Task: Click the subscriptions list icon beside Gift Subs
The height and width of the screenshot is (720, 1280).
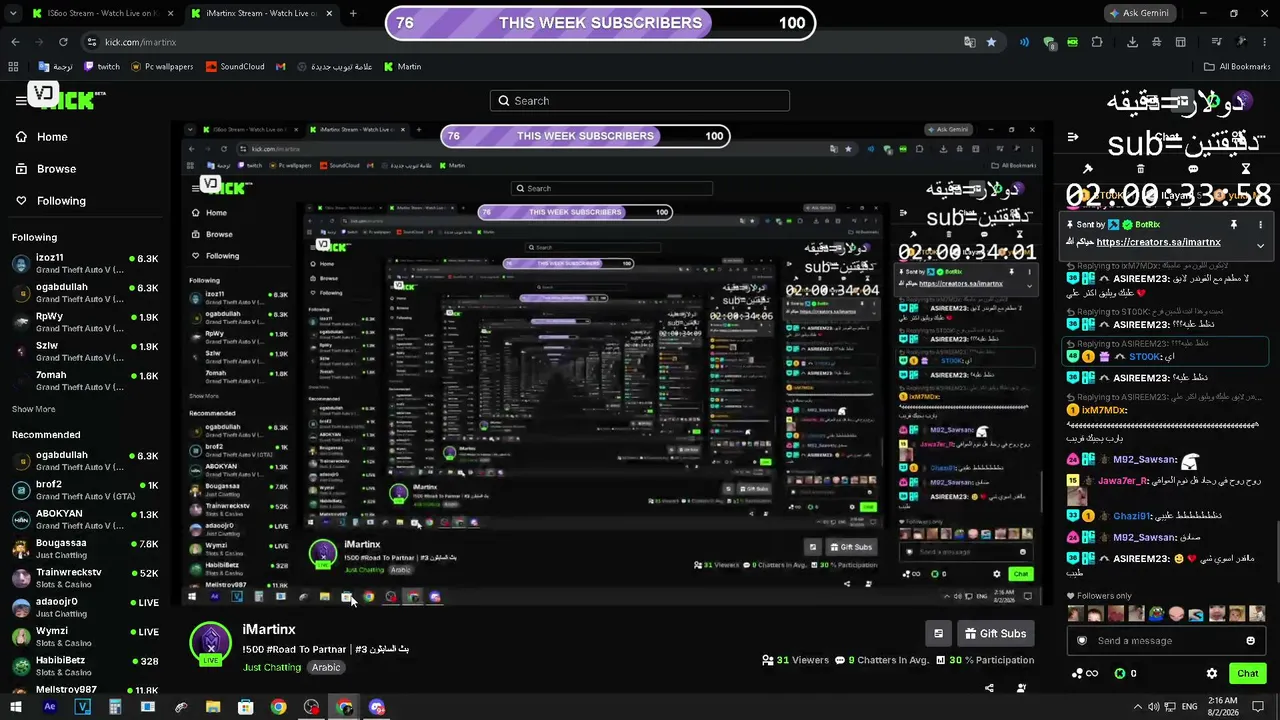Action: [x=938, y=633]
